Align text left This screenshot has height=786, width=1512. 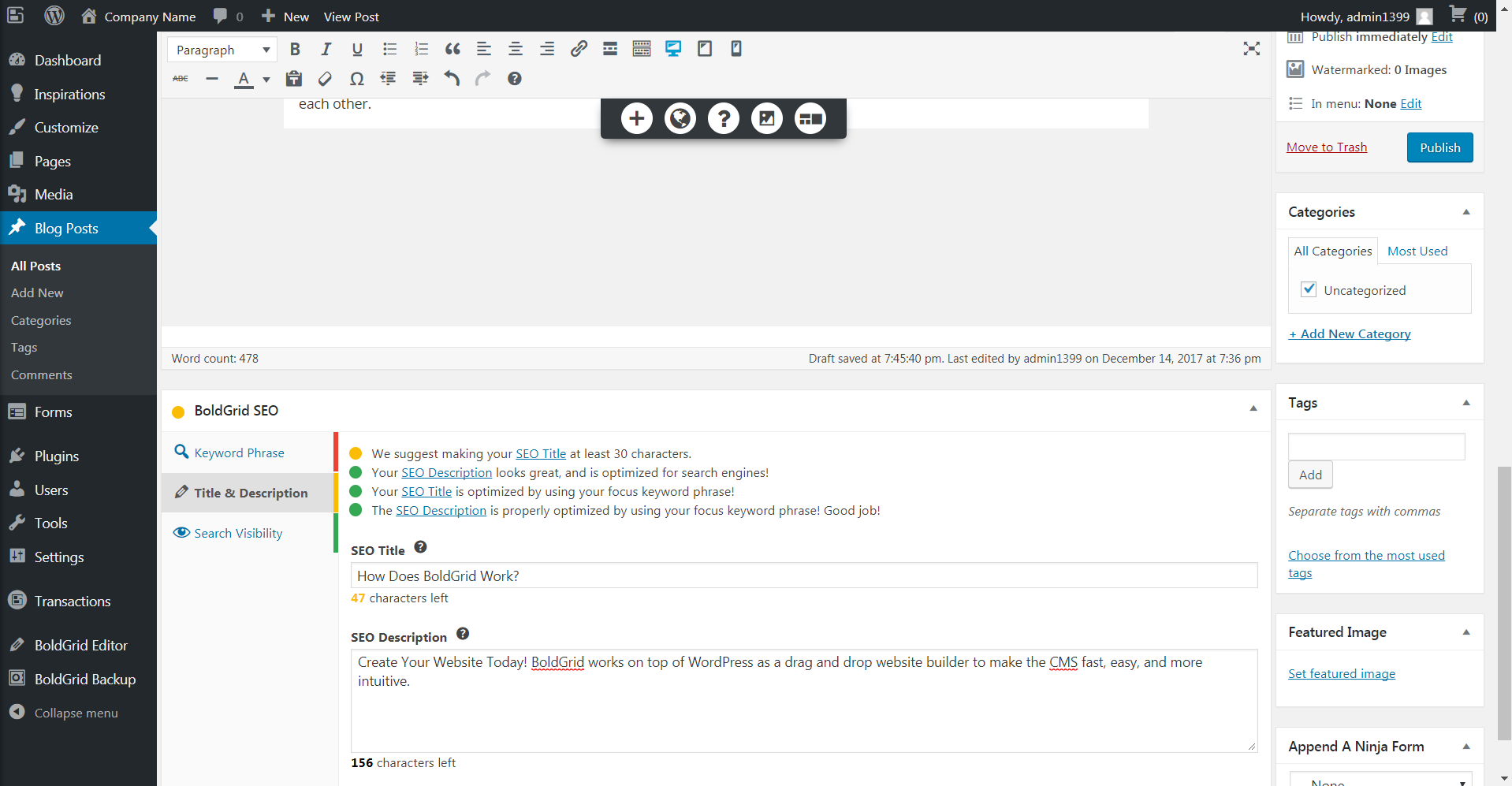click(484, 49)
